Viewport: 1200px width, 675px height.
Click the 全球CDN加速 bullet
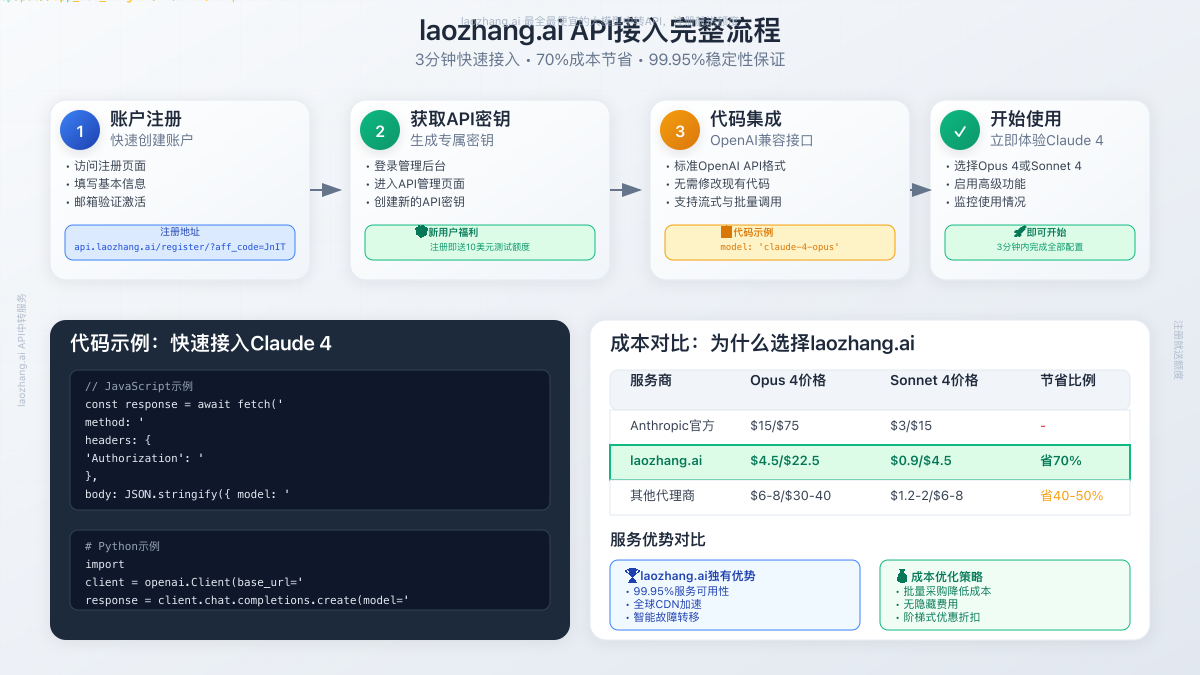pyautogui.click(x=663, y=604)
